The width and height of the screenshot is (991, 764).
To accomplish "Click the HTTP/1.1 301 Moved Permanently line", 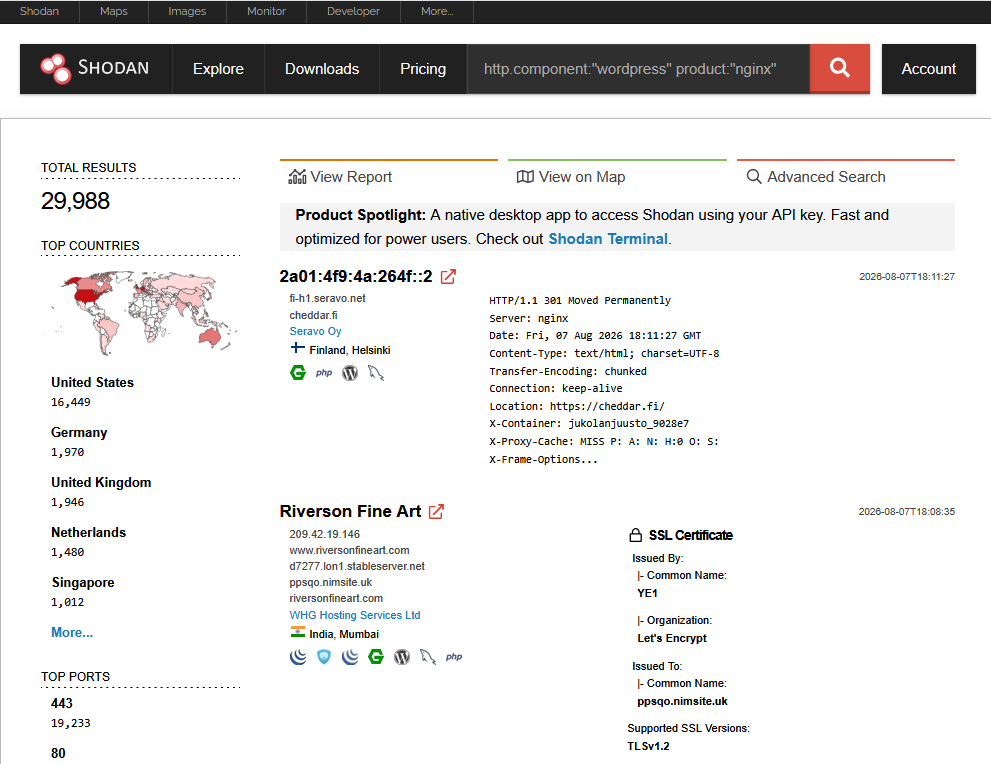I will 580,300.
